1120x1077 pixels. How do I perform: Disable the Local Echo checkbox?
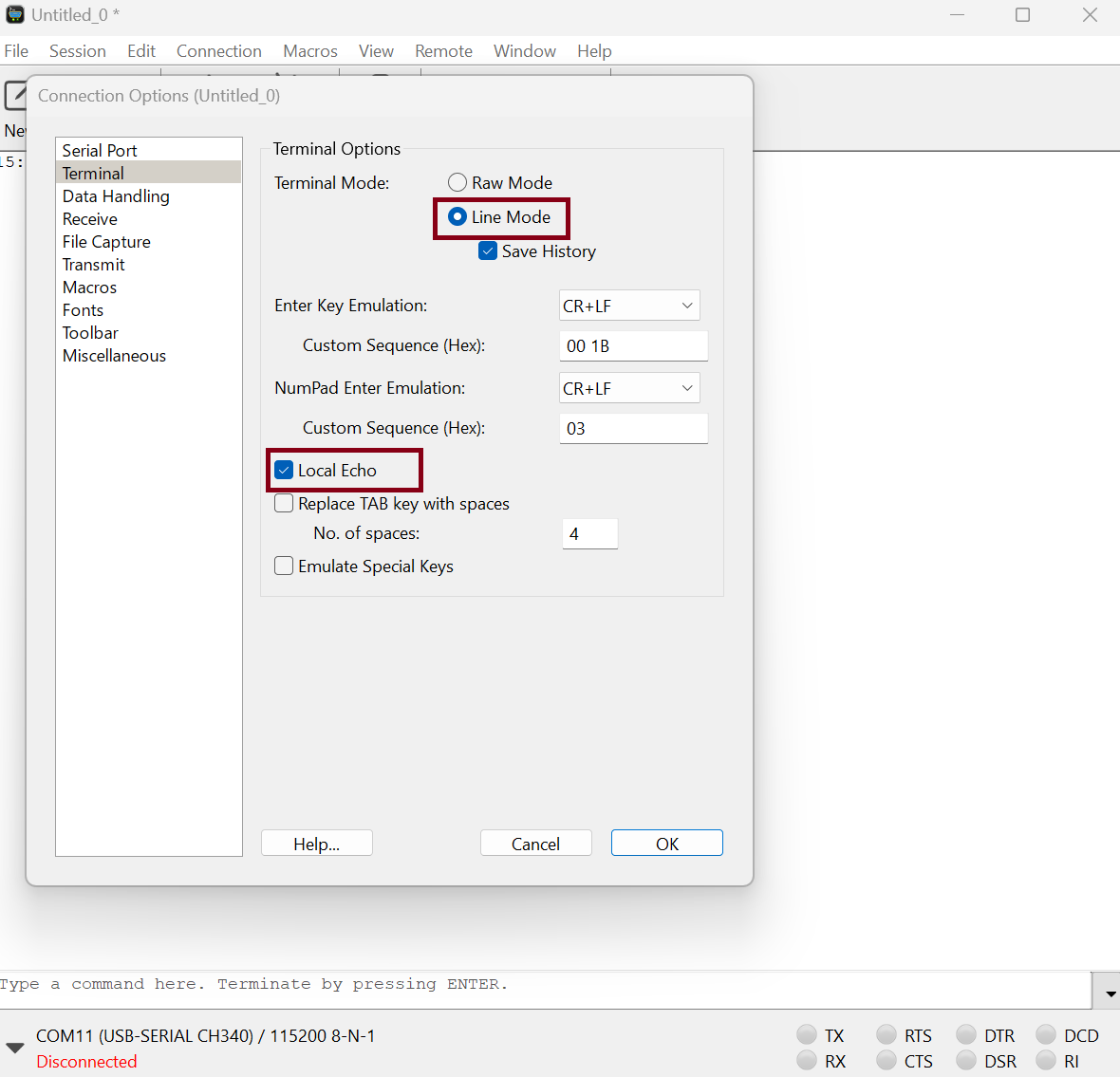click(x=284, y=471)
